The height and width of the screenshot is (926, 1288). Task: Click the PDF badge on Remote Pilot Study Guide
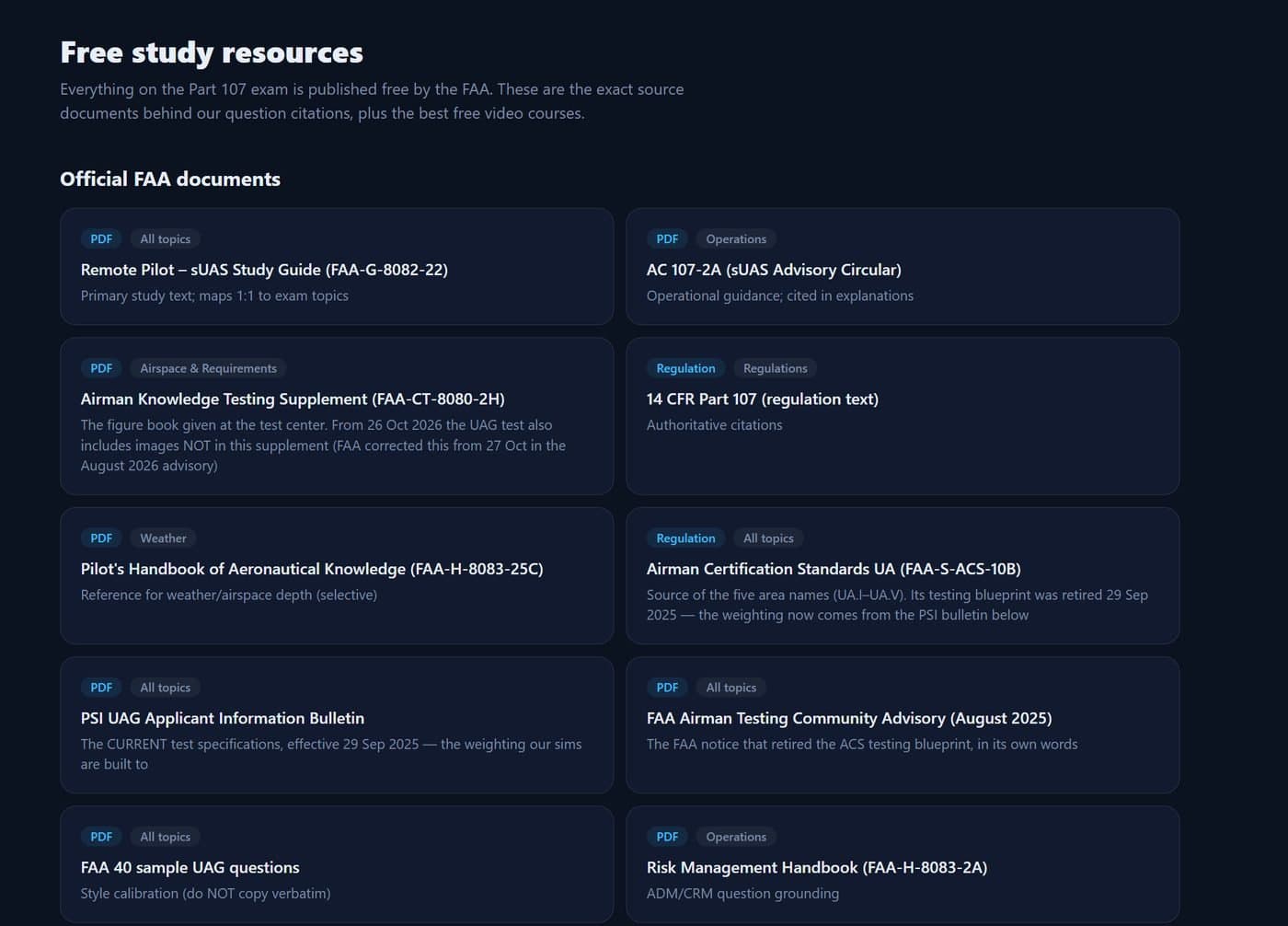[x=101, y=239]
